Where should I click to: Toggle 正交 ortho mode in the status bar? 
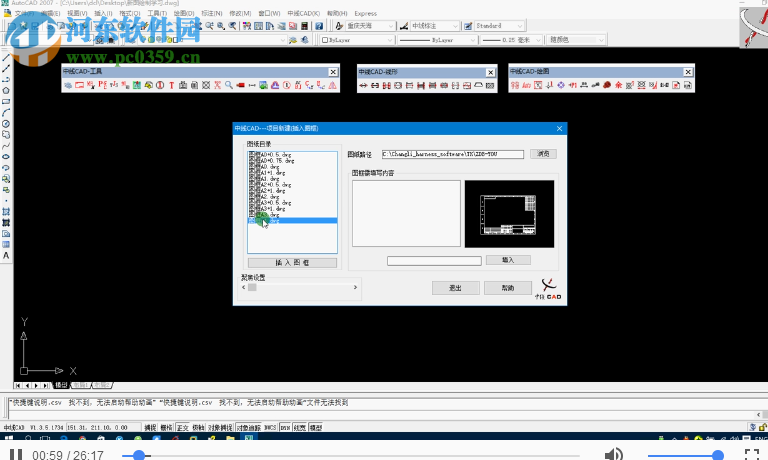182,427
